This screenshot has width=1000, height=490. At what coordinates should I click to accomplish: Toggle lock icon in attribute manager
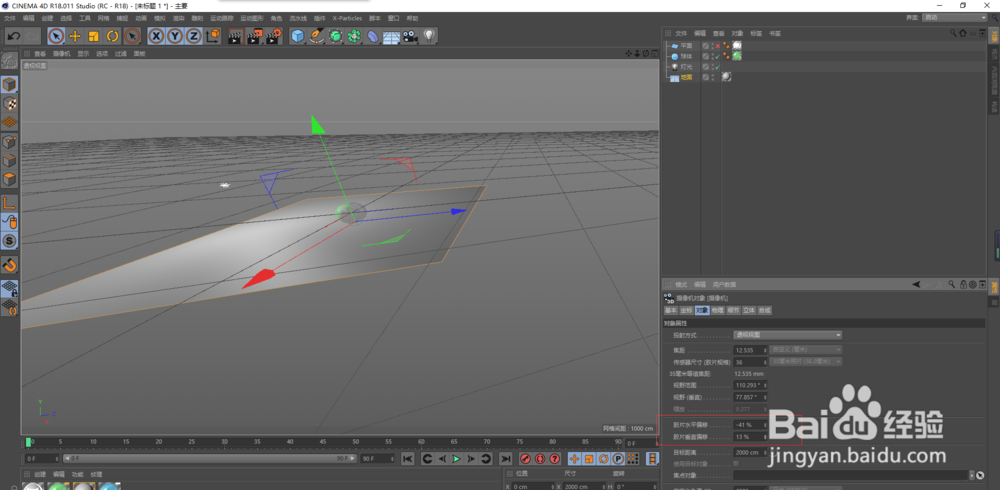[x=963, y=284]
